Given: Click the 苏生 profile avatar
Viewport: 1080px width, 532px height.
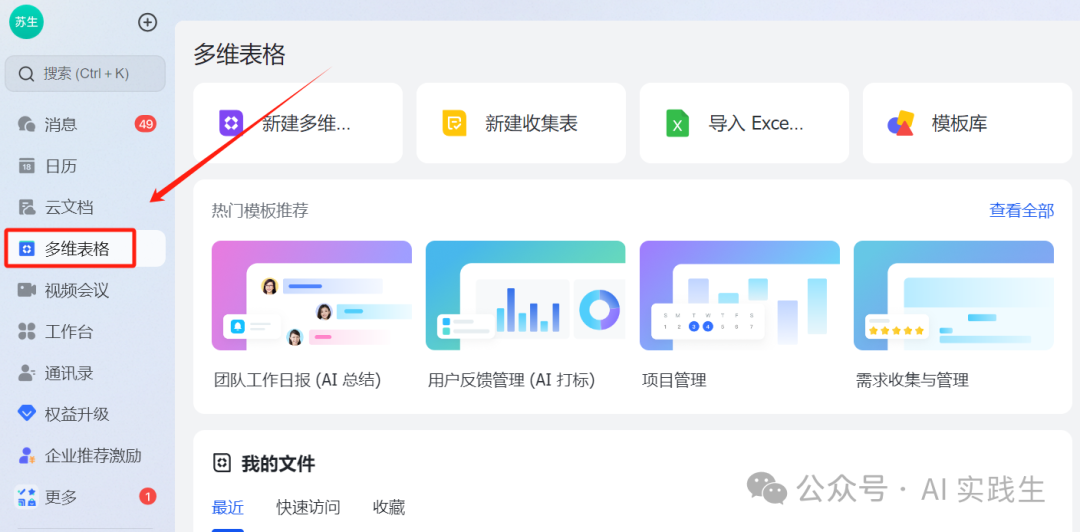Looking at the screenshot, I should tap(26, 22).
